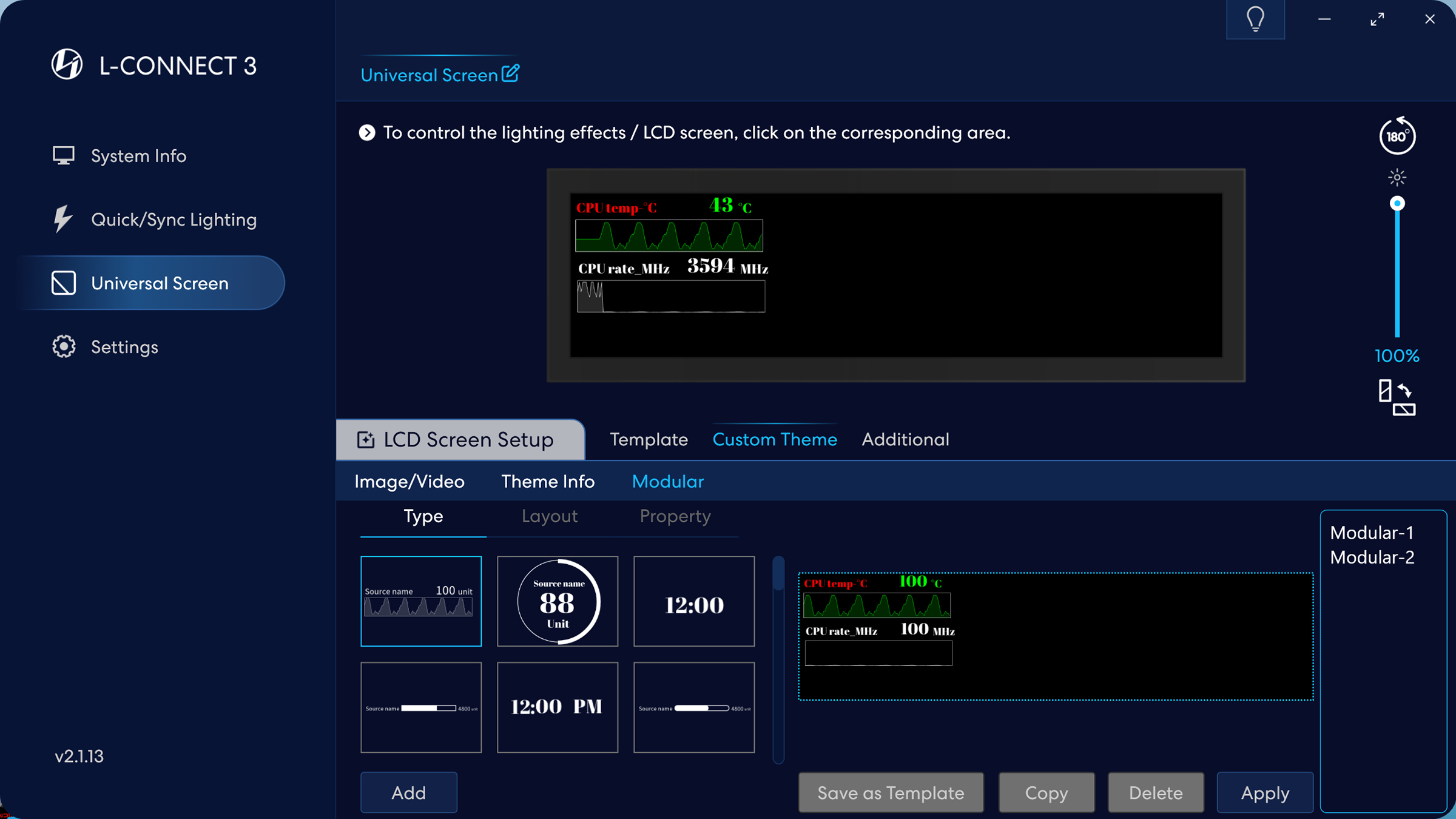Expand the hint arrow beside the instructions text
This screenshot has height=819, width=1456.
coord(367,133)
